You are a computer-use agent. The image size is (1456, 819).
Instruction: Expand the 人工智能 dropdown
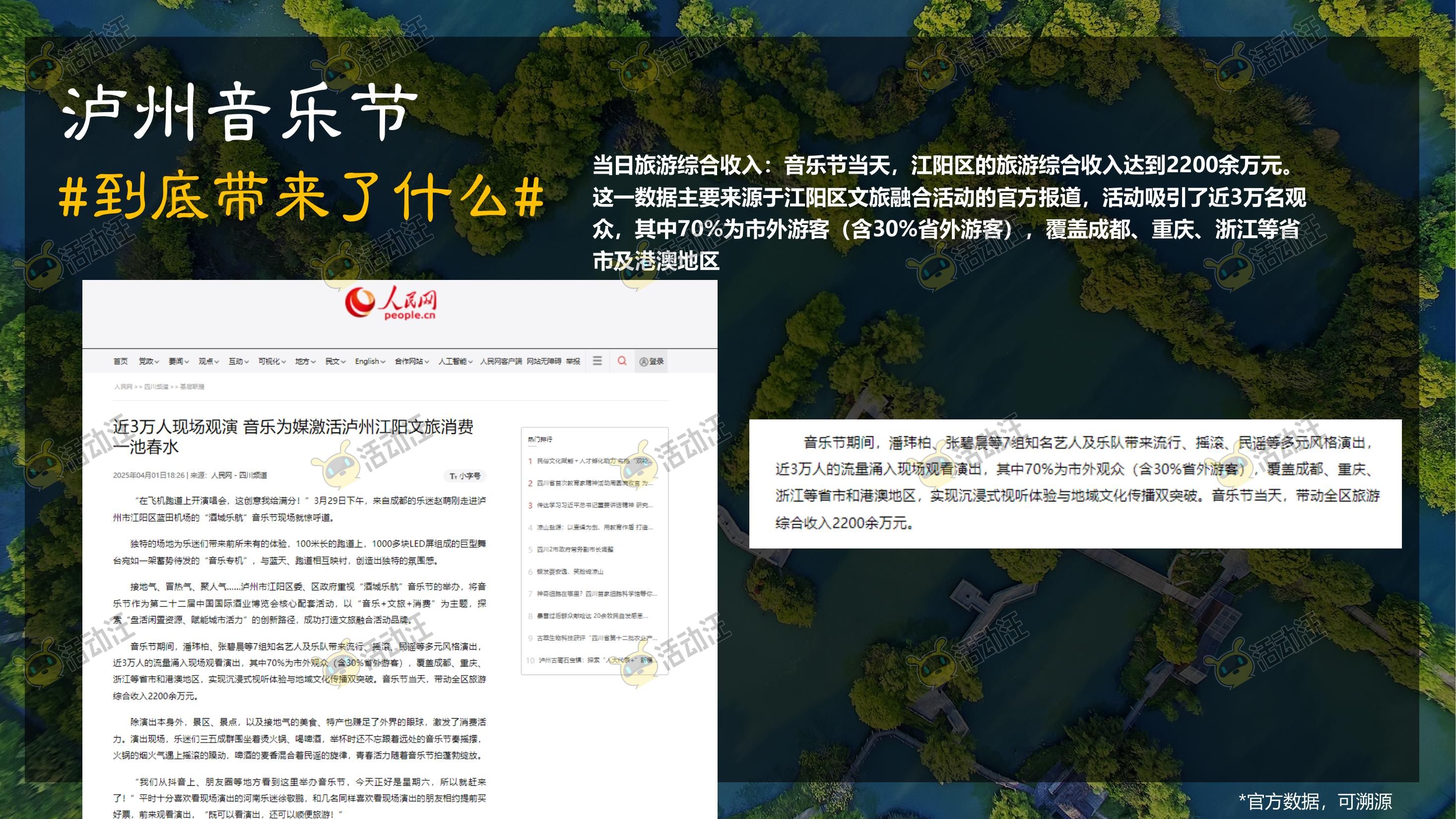click(455, 361)
